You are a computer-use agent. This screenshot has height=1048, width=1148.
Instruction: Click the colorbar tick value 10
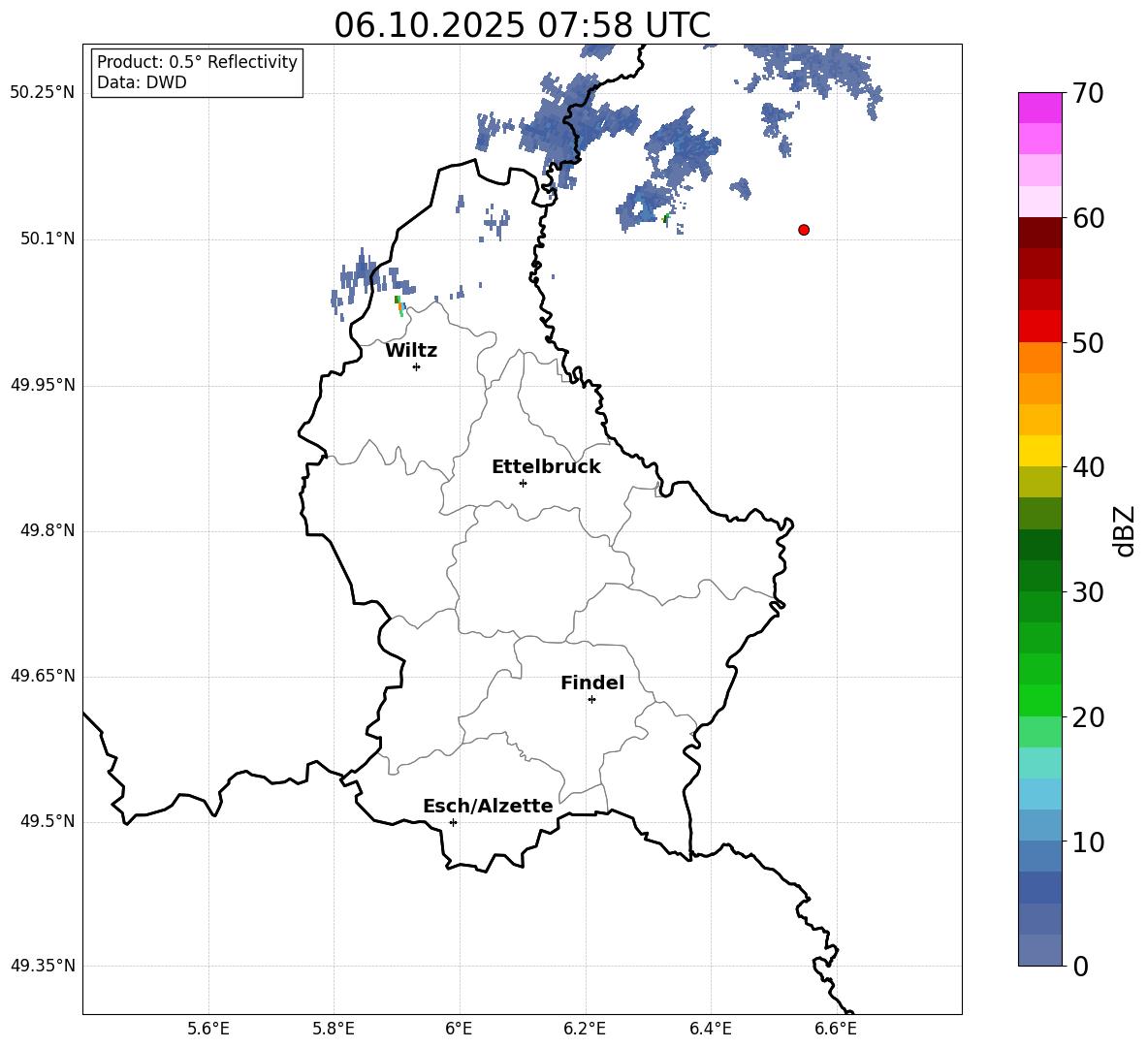1088,842
